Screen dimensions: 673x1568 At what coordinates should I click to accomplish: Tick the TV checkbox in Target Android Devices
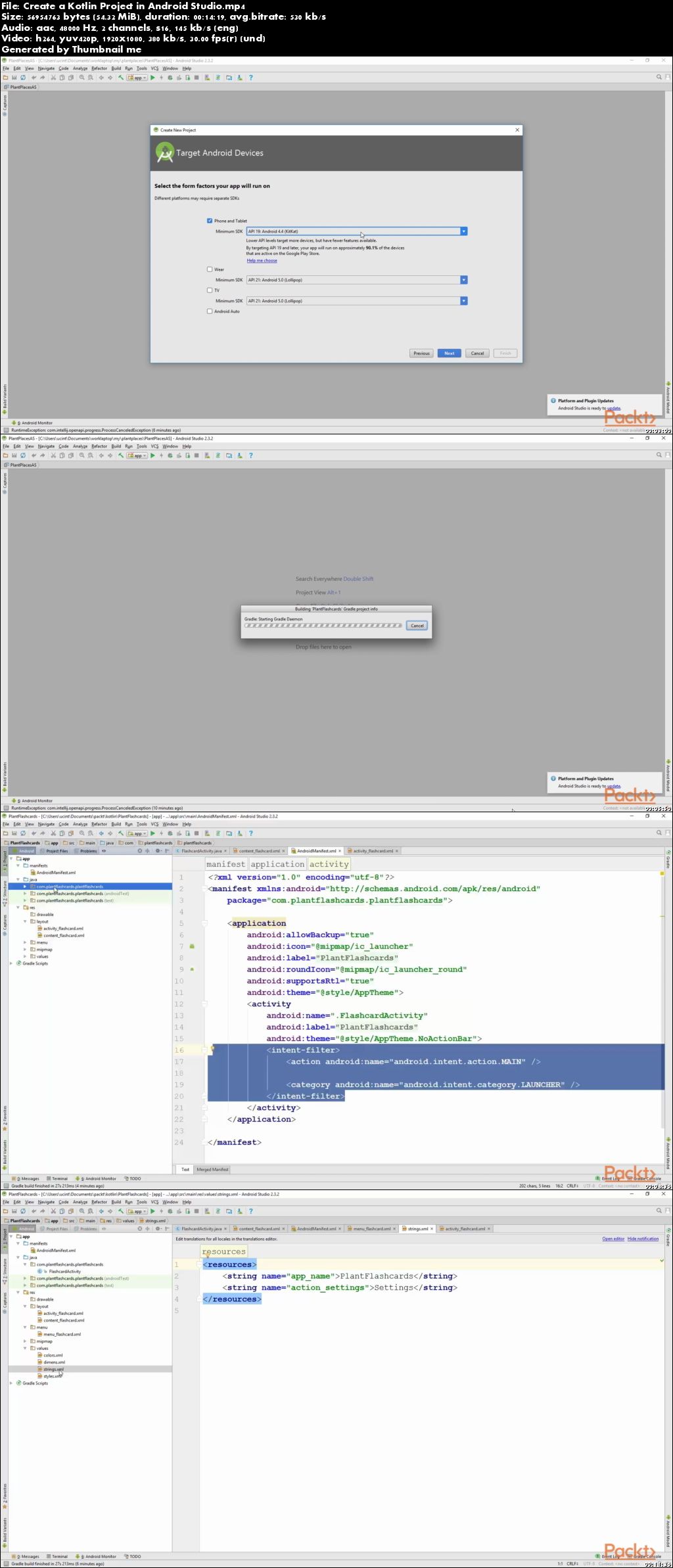pyautogui.click(x=210, y=290)
